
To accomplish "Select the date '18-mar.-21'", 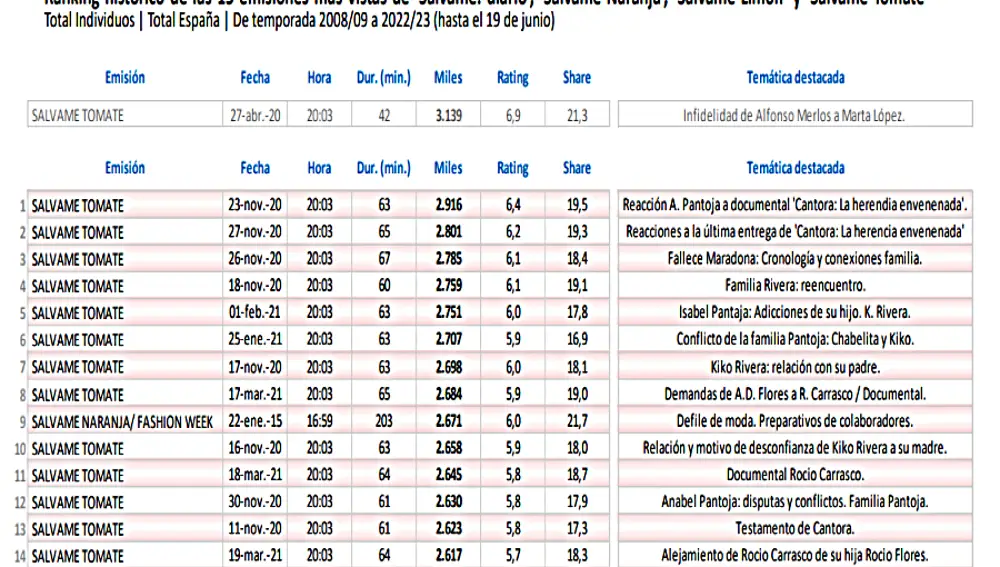I will coord(255,475).
